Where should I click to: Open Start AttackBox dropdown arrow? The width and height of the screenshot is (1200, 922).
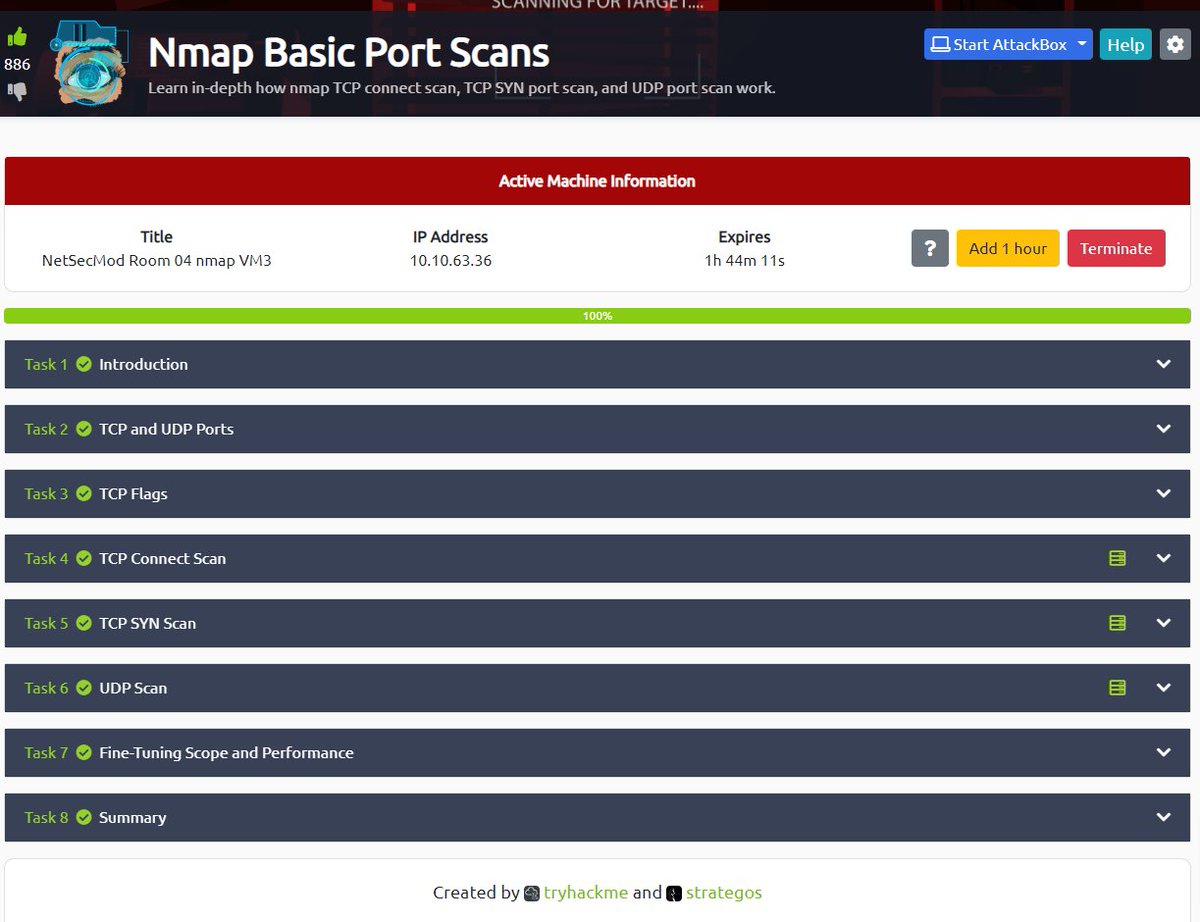1082,44
